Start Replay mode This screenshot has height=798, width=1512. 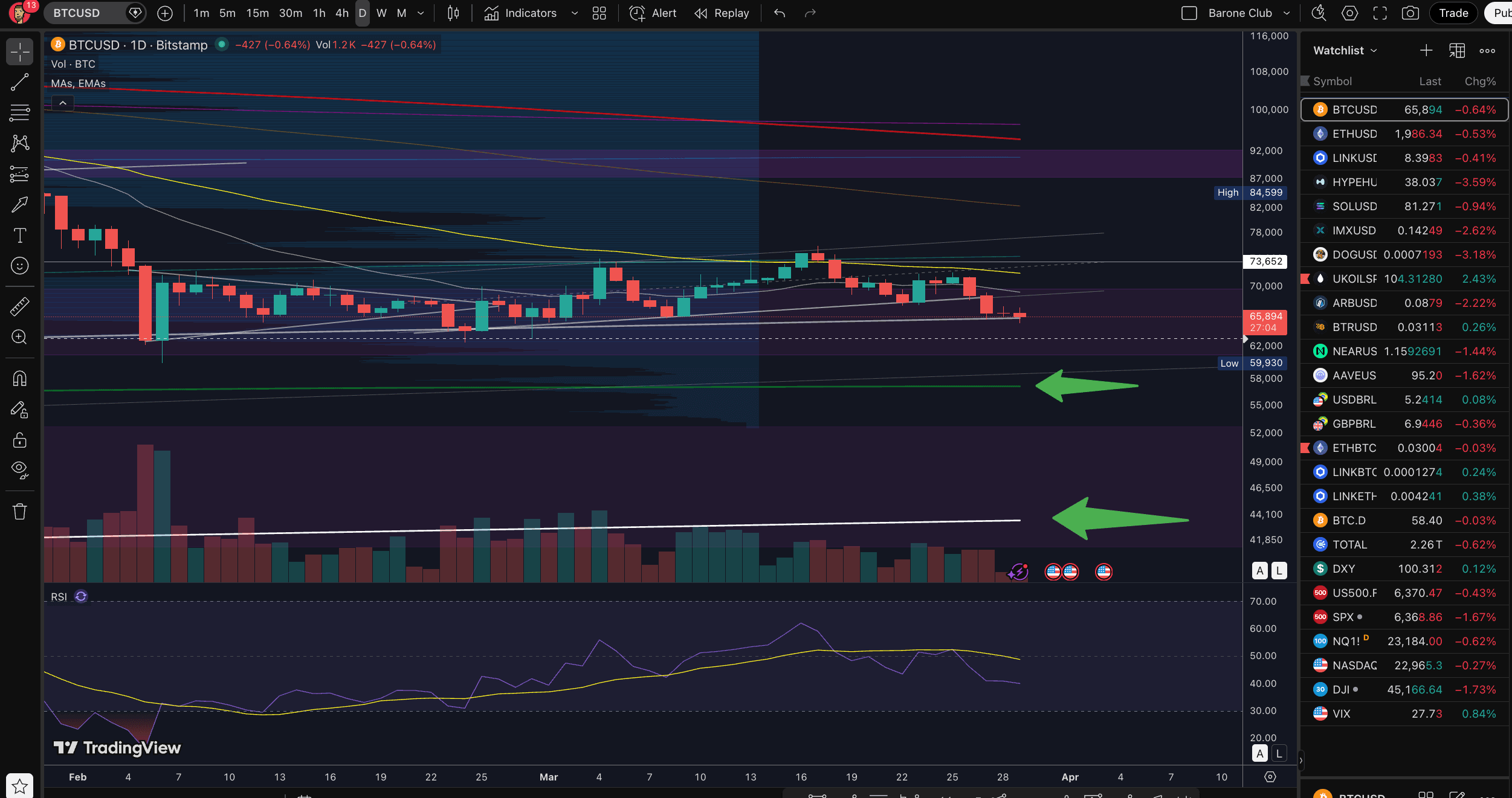722,13
